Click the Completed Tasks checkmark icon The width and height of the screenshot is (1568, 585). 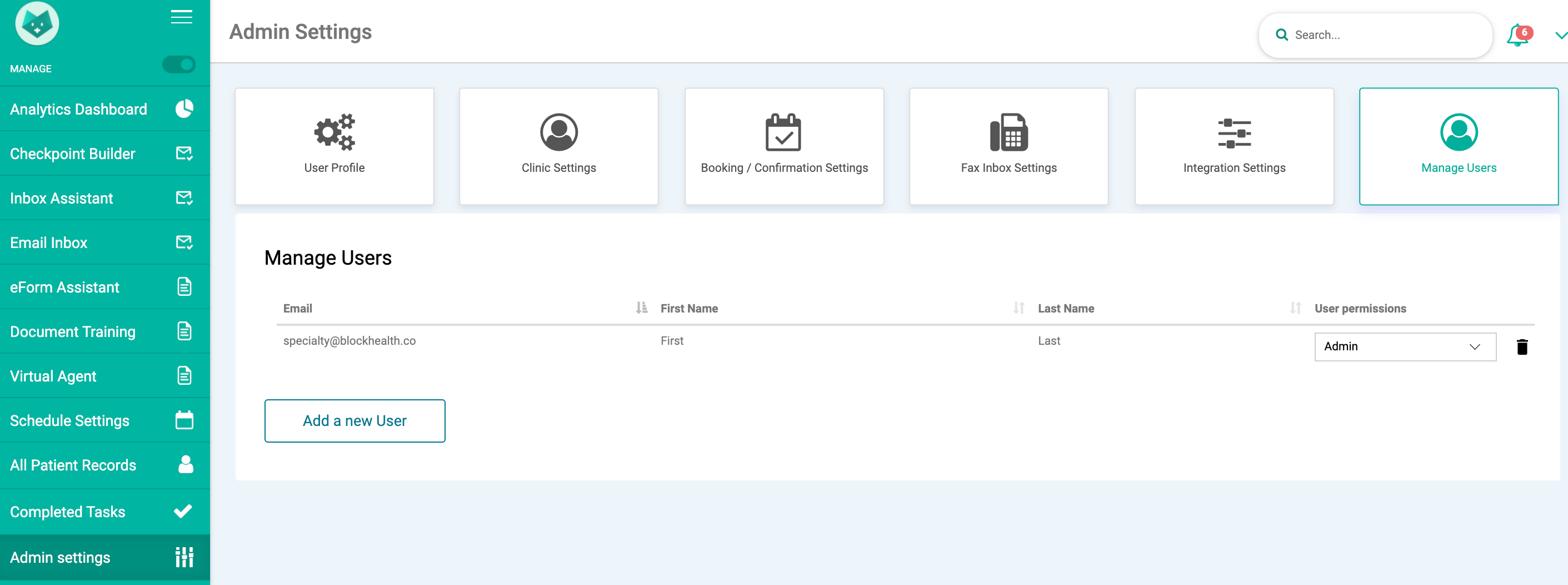(x=183, y=511)
